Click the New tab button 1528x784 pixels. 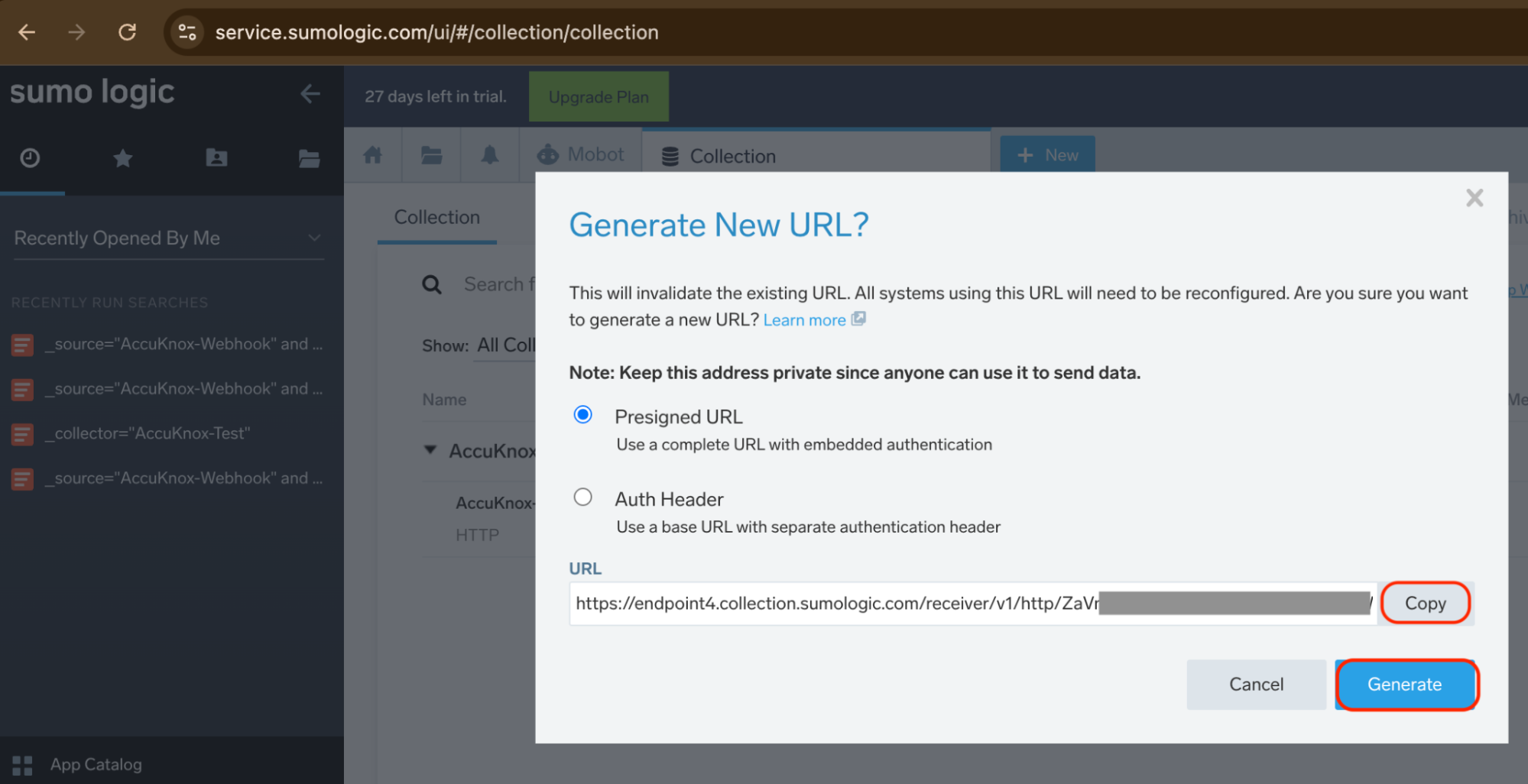(1047, 155)
